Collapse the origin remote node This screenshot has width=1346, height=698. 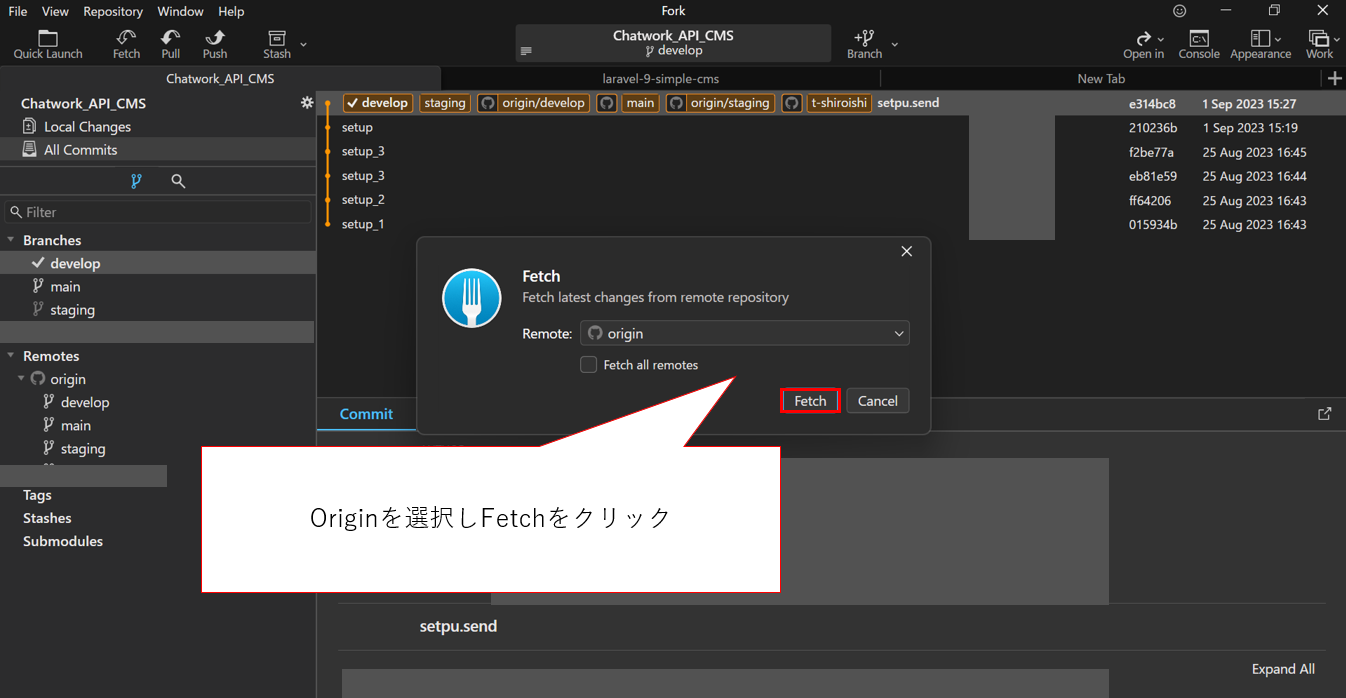22,379
